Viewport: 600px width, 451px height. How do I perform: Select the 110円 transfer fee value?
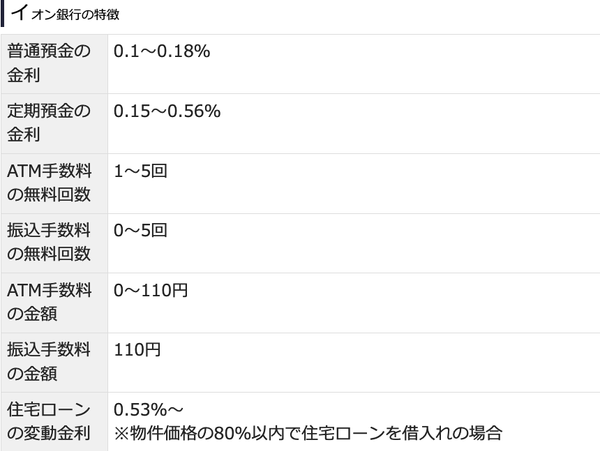click(137, 351)
